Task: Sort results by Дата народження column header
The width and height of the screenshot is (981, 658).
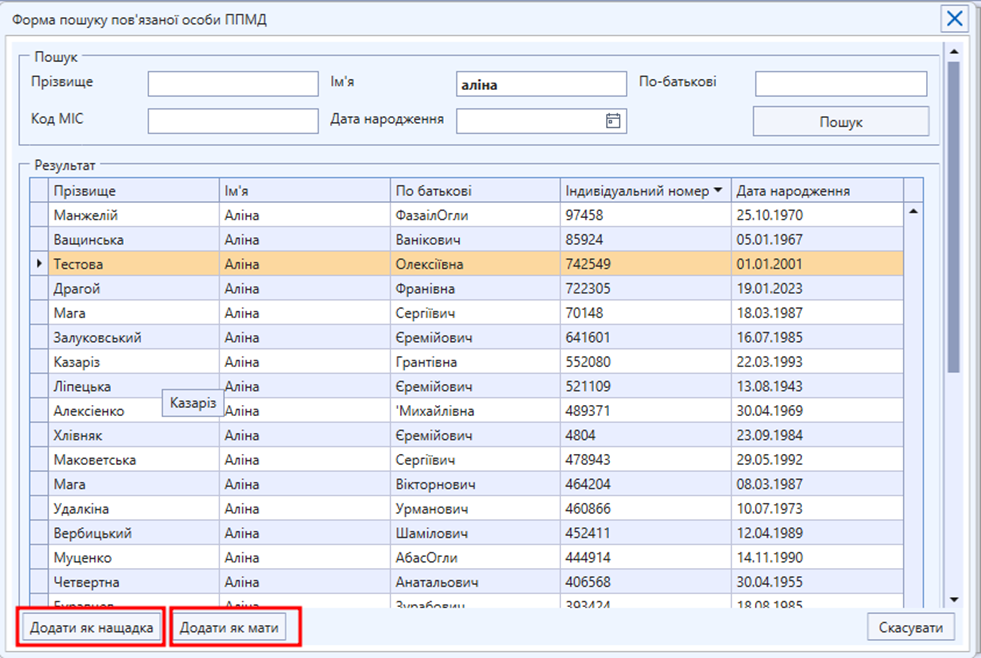Action: pos(816,191)
